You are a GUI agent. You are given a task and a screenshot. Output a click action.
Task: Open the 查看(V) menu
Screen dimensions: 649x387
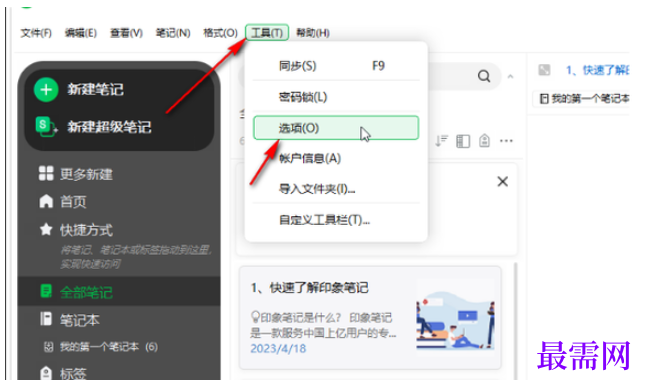[126, 33]
